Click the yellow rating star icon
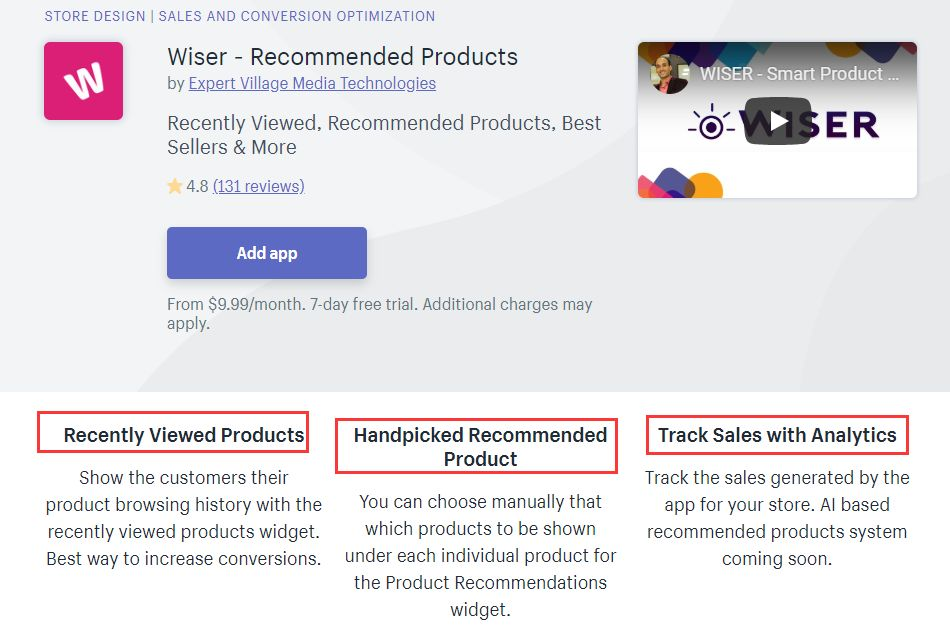Screen dimensions: 950x637 [174, 186]
